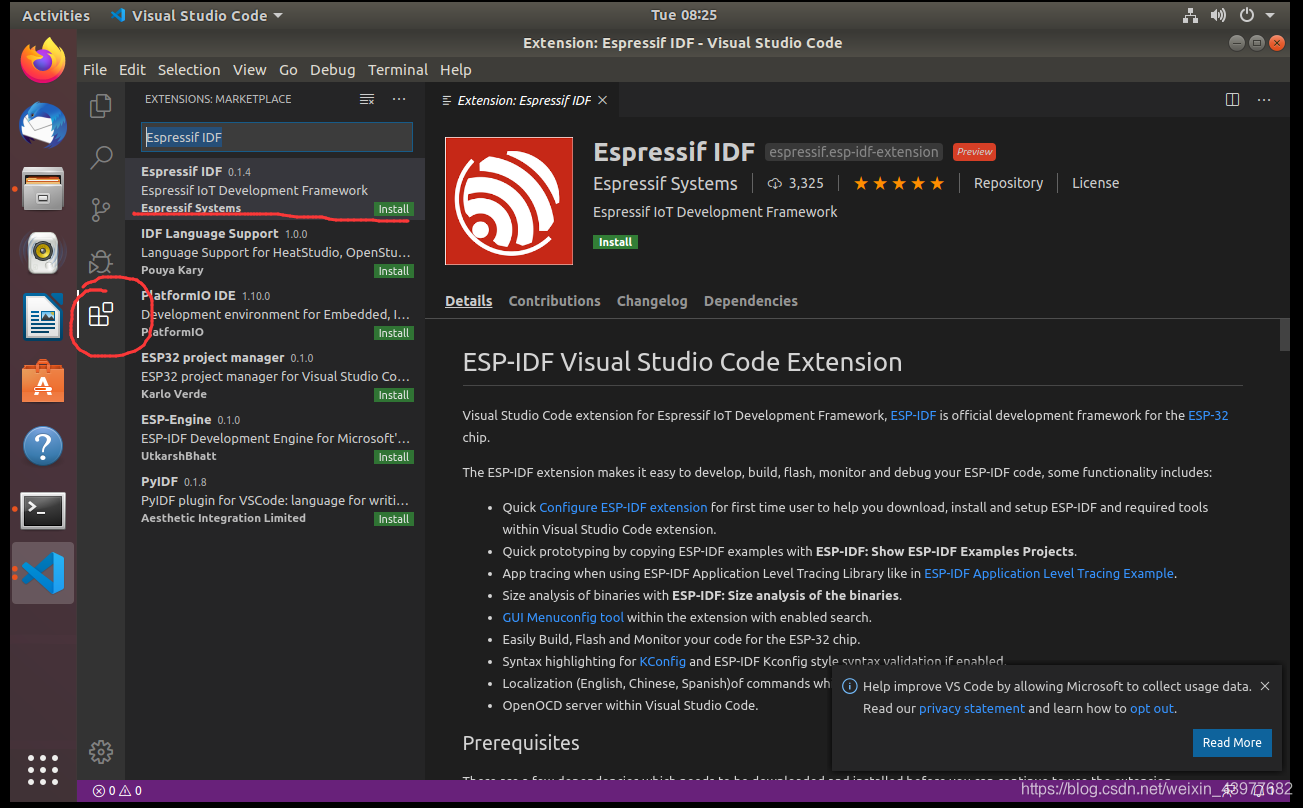Open GUI Menuconfig tool link
Viewport: 1303px width, 808px height.
click(x=563, y=617)
